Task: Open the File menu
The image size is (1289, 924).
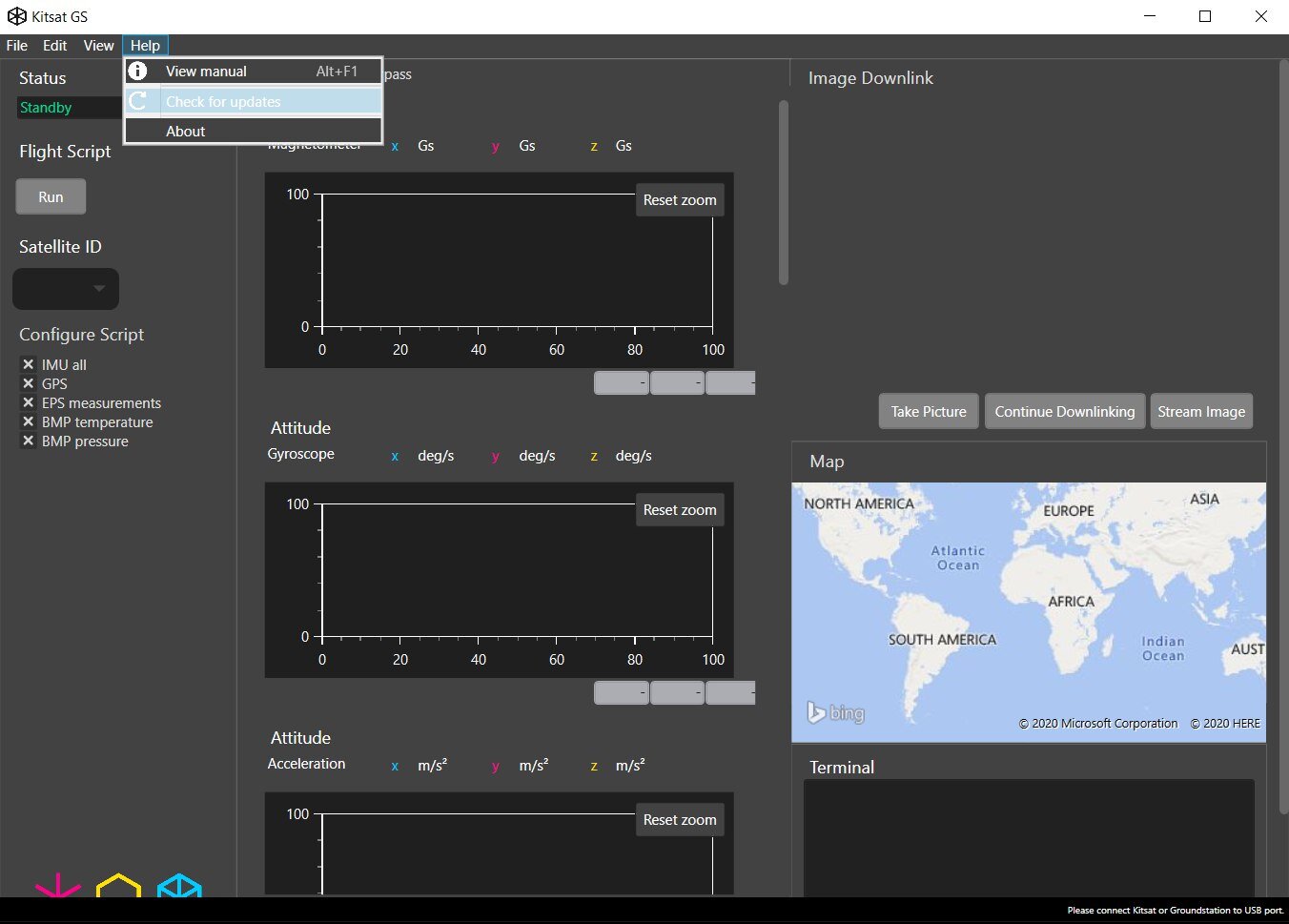Action: tap(17, 46)
